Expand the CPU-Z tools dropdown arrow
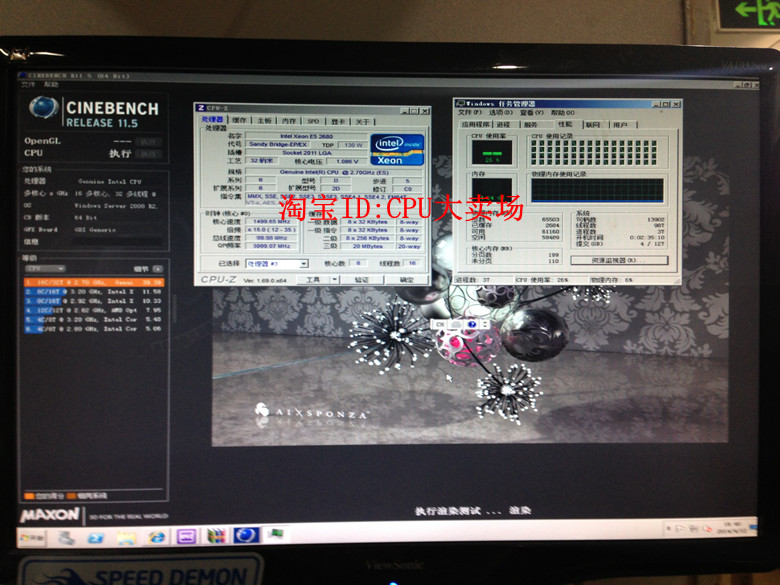The image size is (780, 585). click(x=335, y=280)
